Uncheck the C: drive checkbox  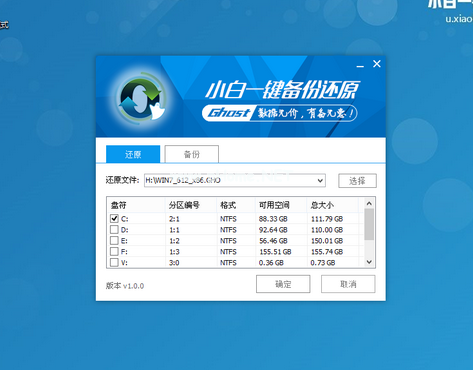pos(114,218)
